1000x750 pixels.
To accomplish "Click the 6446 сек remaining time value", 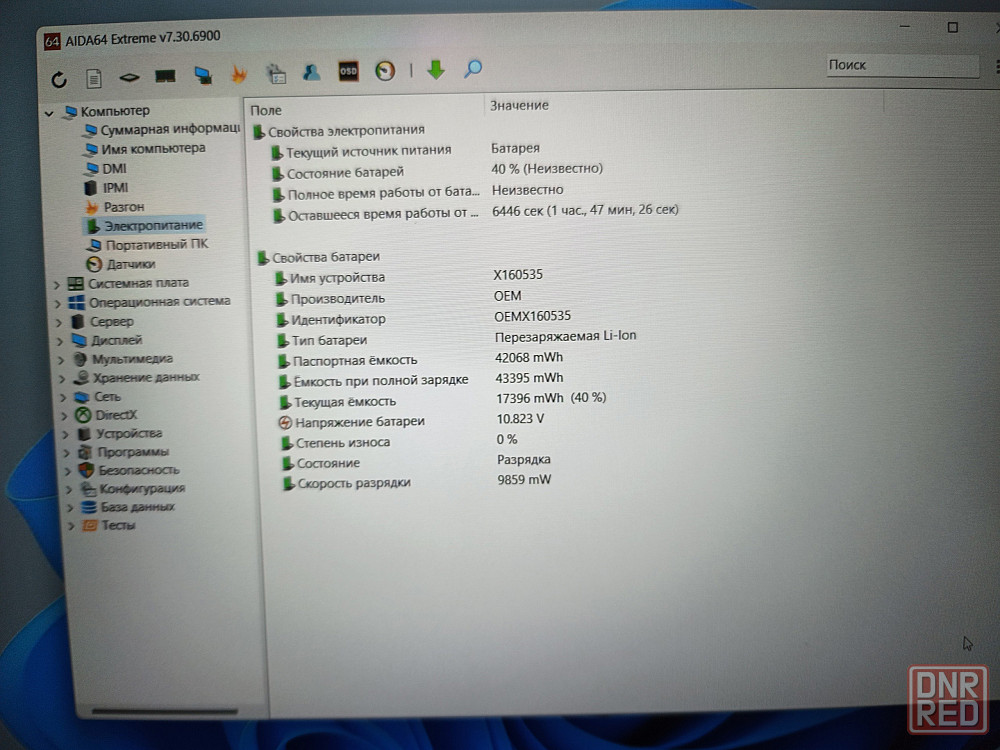I will click(585, 210).
